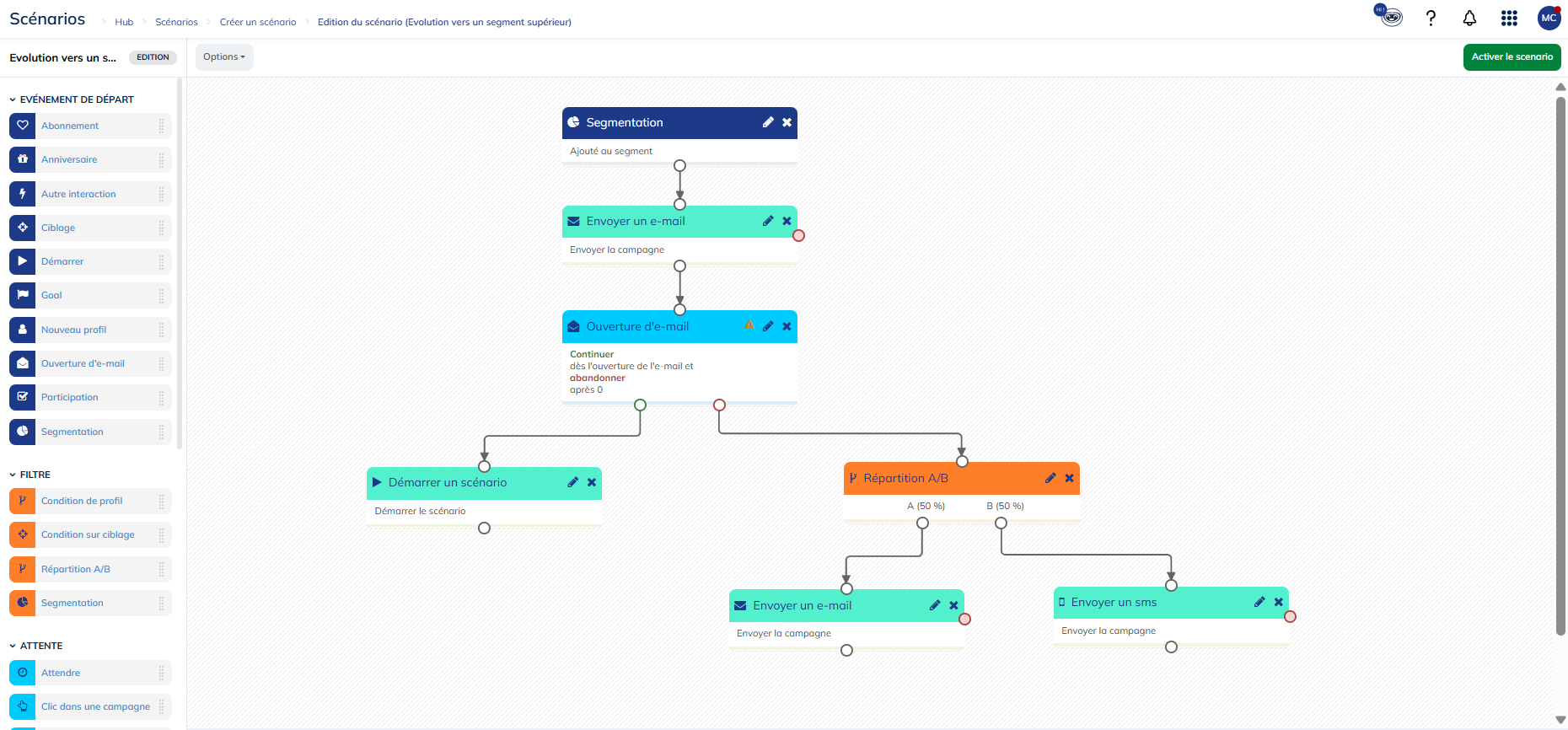Open the help question mark
Screen dimensions: 1568x730
tap(1431, 19)
